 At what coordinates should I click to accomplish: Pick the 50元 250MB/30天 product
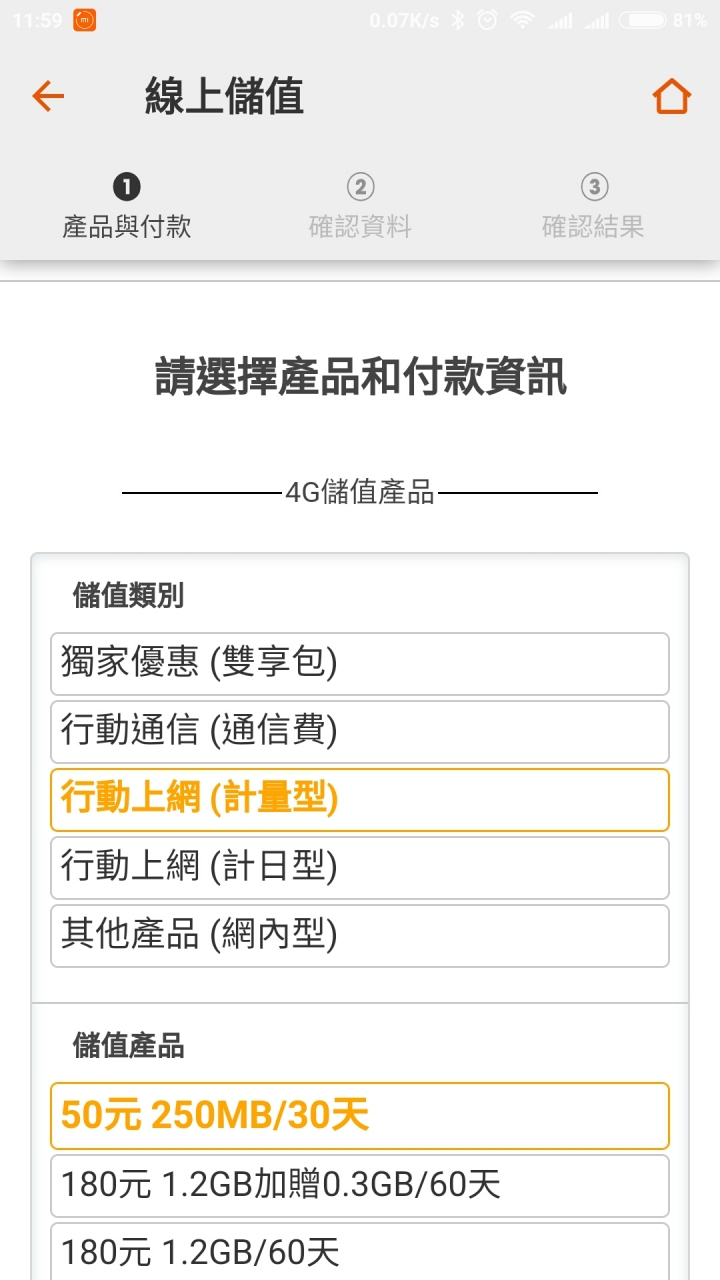360,1116
